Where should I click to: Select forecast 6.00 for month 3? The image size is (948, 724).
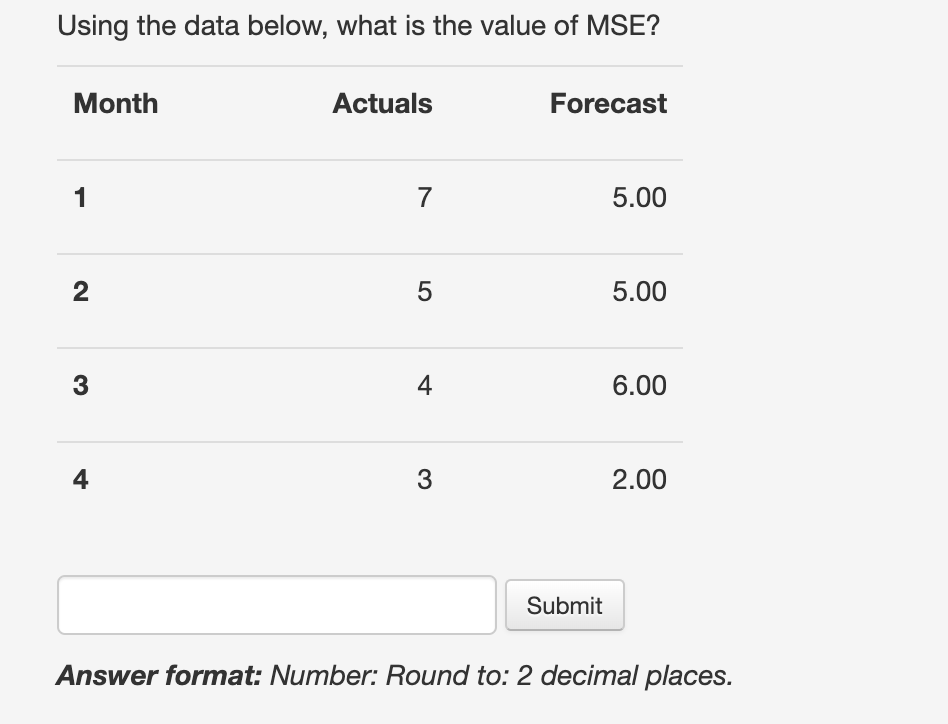click(x=641, y=385)
